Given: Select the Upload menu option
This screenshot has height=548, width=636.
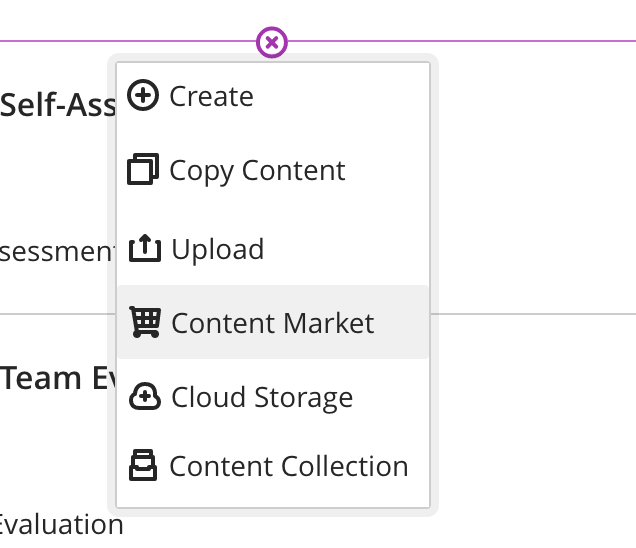Looking at the screenshot, I should pos(217,249).
